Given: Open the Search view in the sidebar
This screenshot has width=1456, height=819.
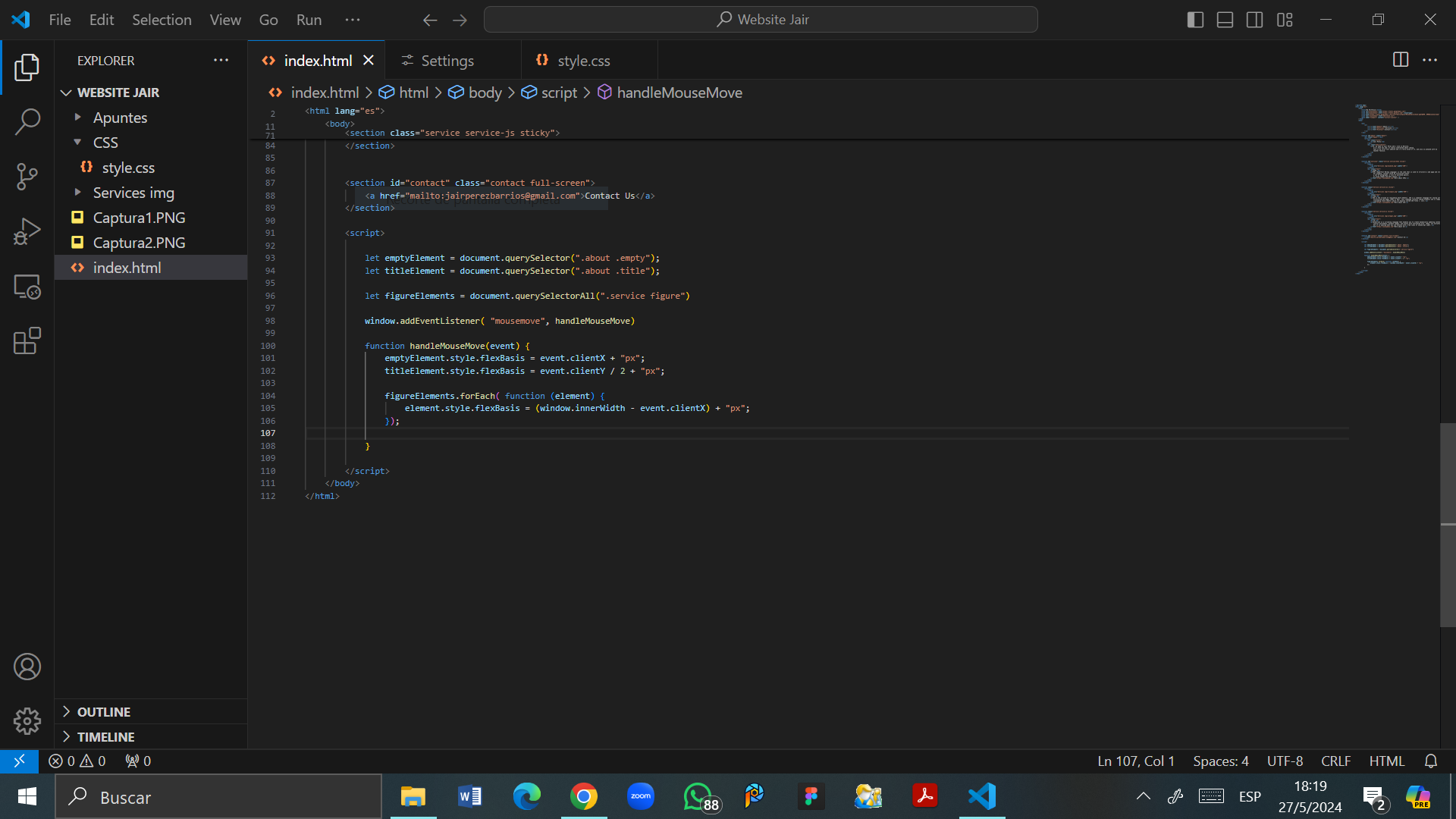Looking at the screenshot, I should 27,121.
